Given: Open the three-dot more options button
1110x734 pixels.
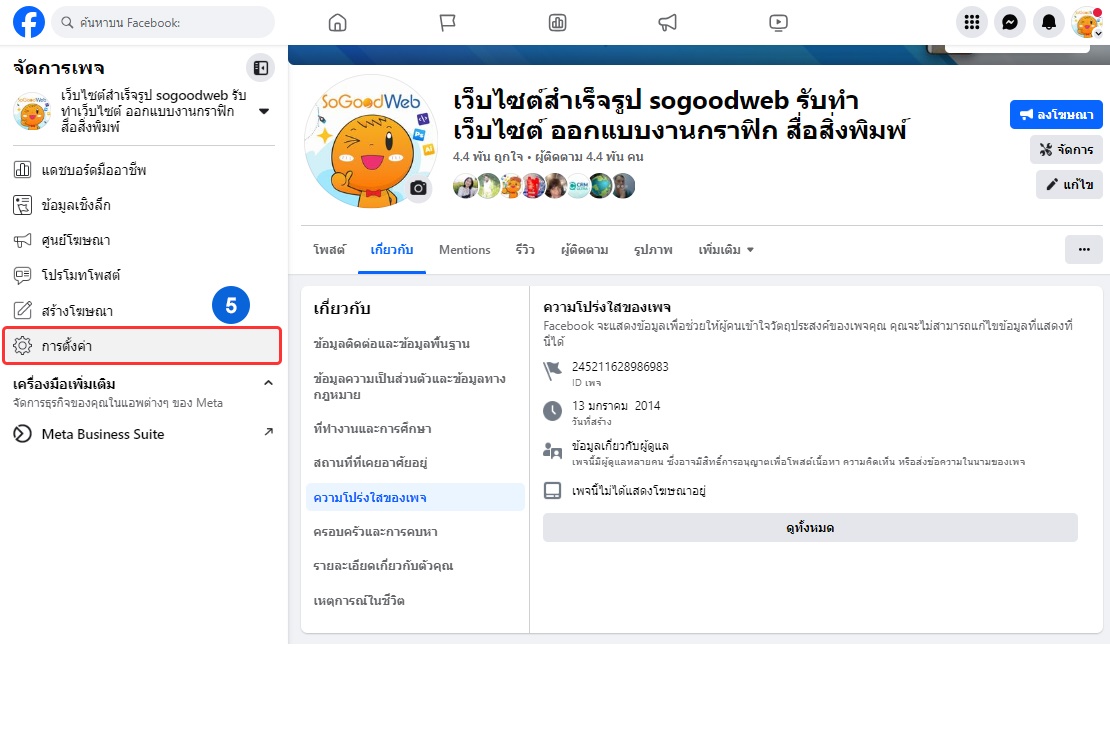Looking at the screenshot, I should (1084, 249).
